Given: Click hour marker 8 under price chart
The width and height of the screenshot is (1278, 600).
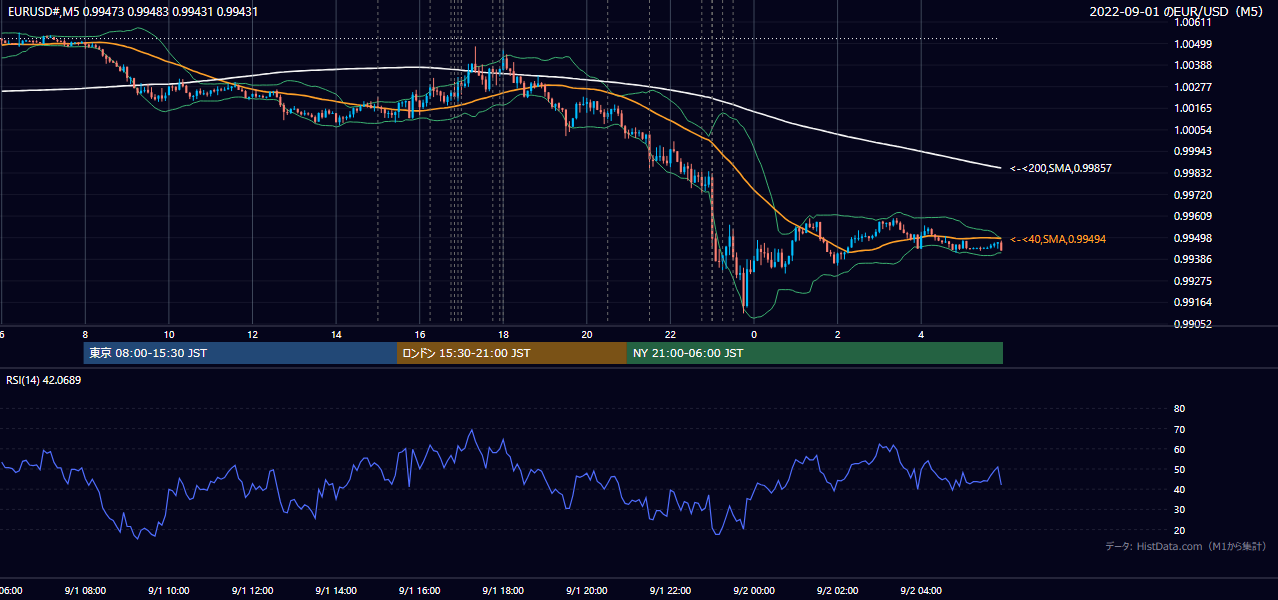Looking at the screenshot, I should pyautogui.click(x=85, y=334).
